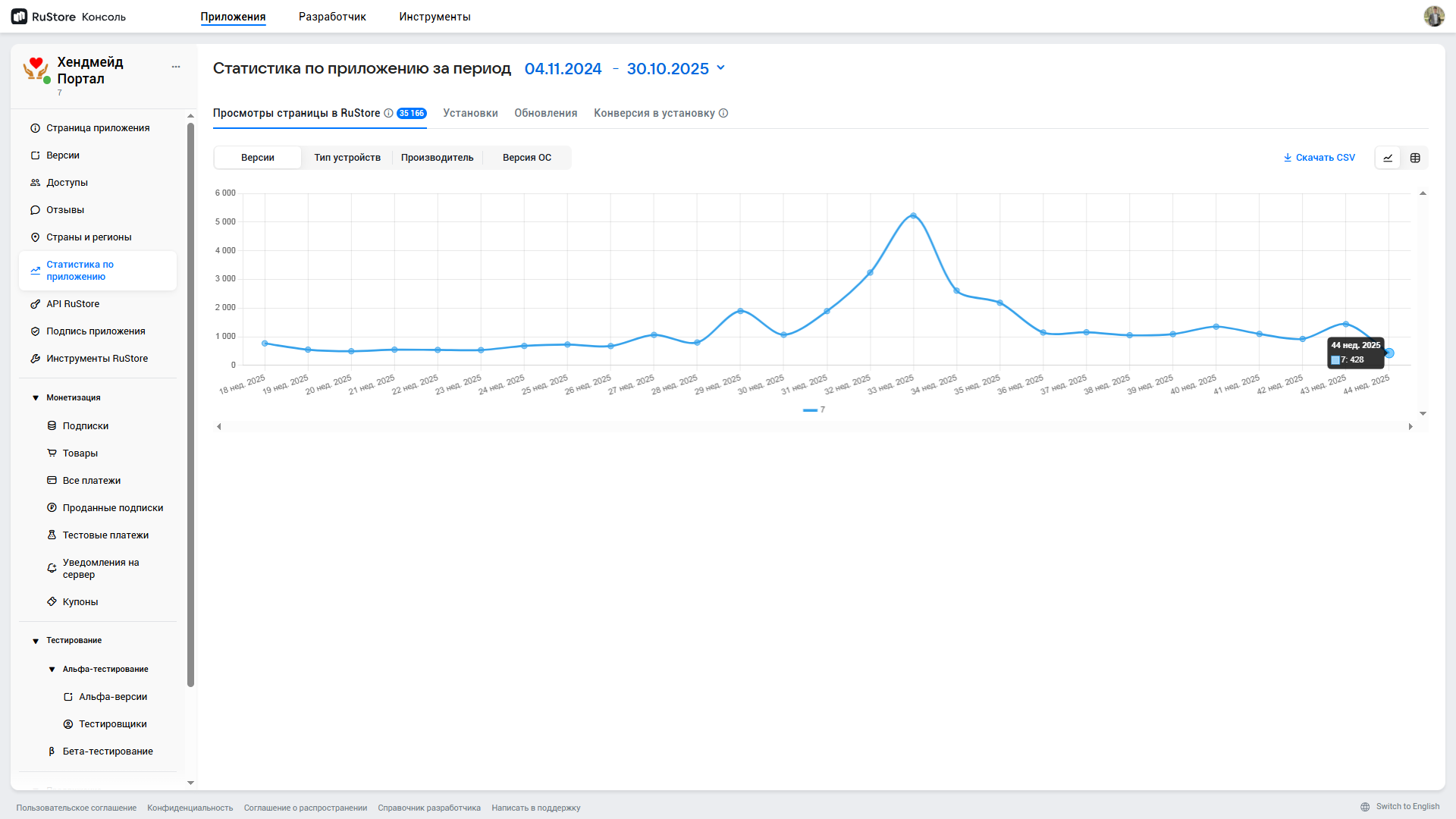Click RuStore logo icon
This screenshot has height=819, width=1456.
pyautogui.click(x=19, y=16)
